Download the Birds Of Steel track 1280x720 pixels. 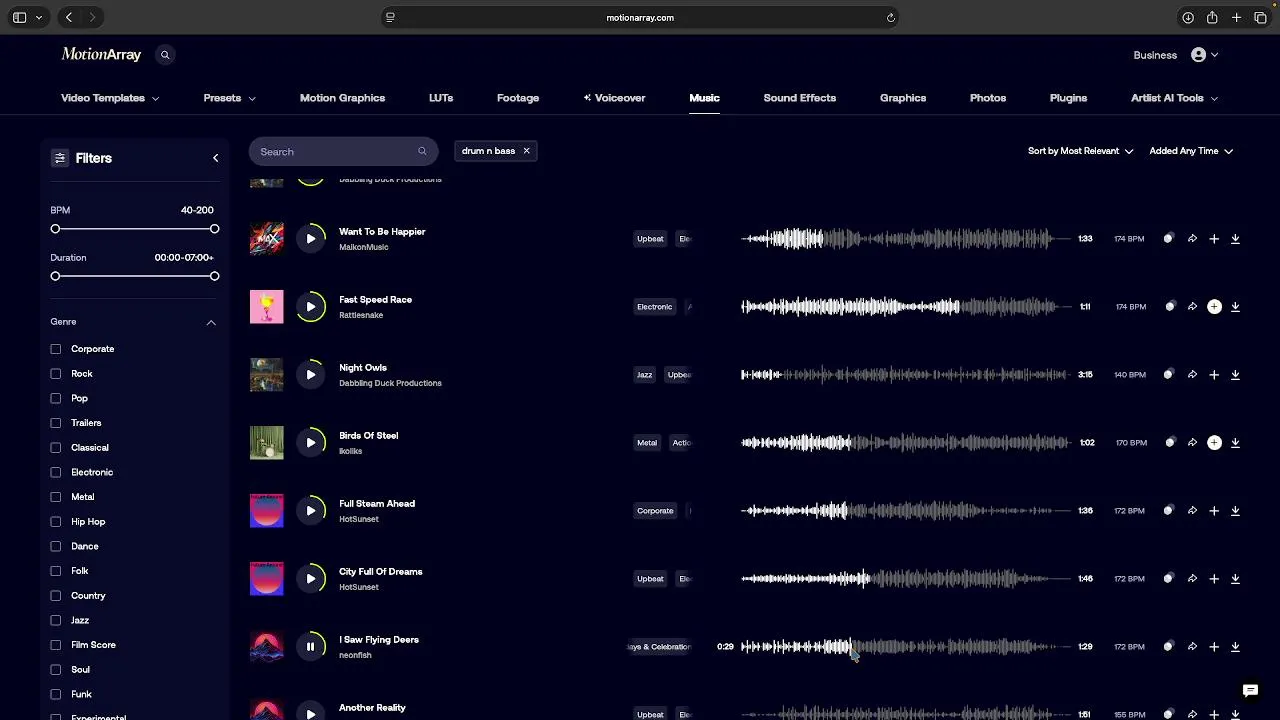pyautogui.click(x=1235, y=443)
